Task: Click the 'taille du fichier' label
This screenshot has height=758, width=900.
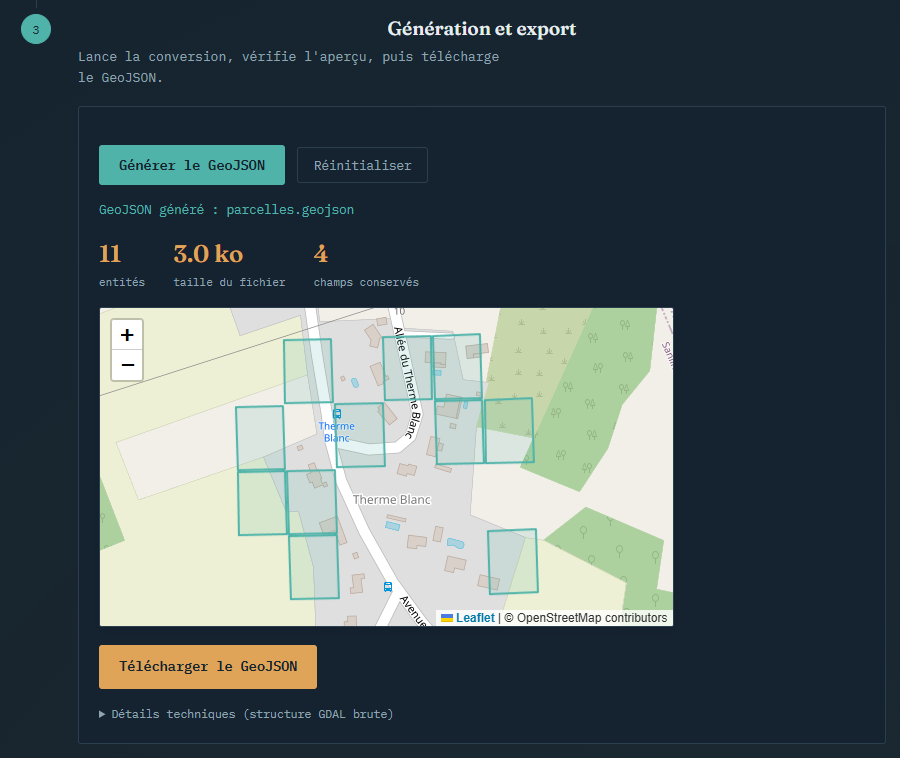Action: click(230, 282)
